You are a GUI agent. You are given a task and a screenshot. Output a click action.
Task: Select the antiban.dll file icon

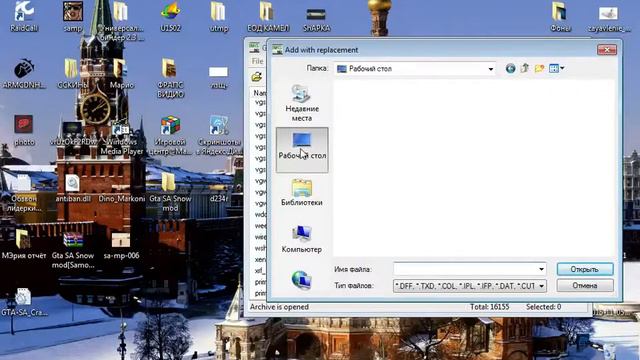[73, 188]
